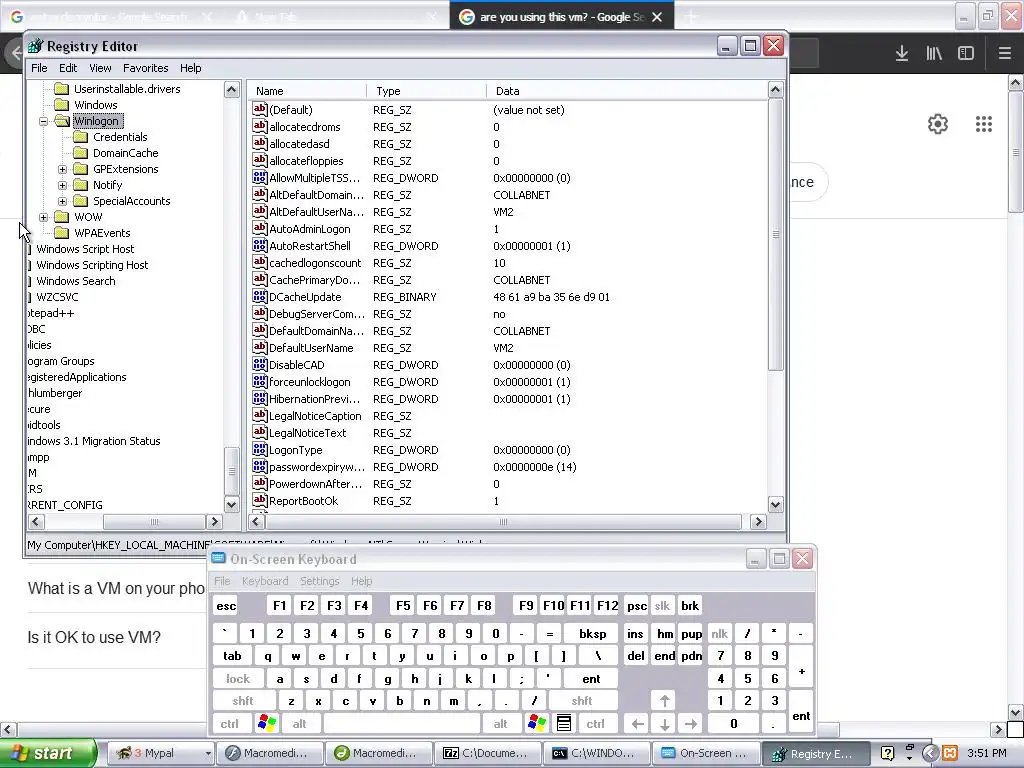Collapse the Winlogon tree key

point(43,121)
